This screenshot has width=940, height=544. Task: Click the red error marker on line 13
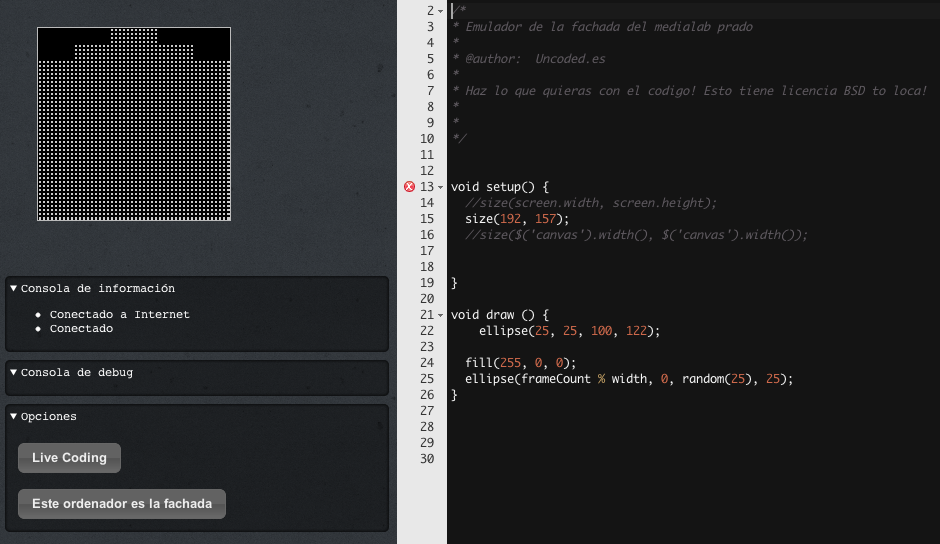click(x=409, y=187)
